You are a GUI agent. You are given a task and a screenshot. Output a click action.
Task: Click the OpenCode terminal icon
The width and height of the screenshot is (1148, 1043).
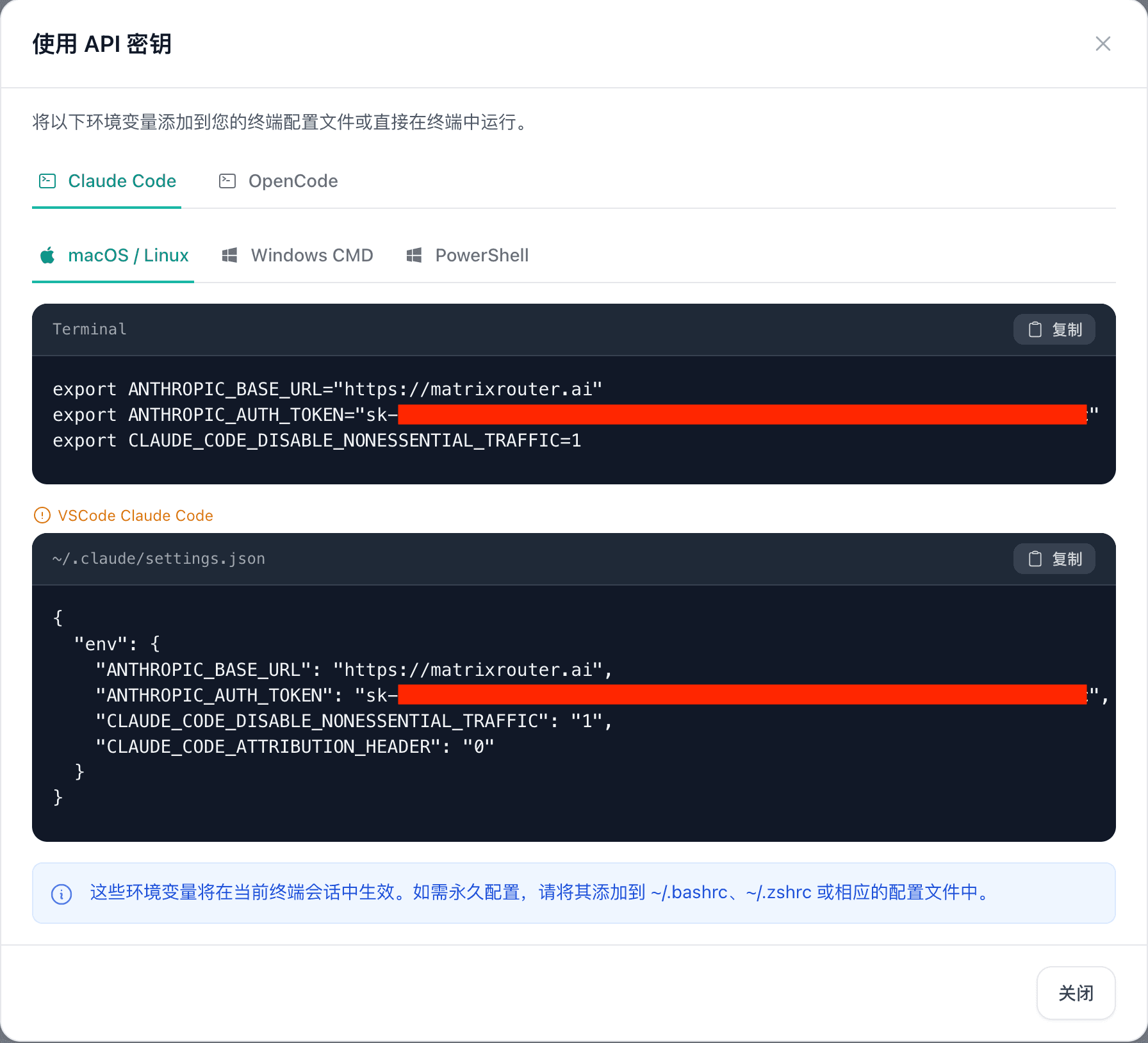click(227, 181)
